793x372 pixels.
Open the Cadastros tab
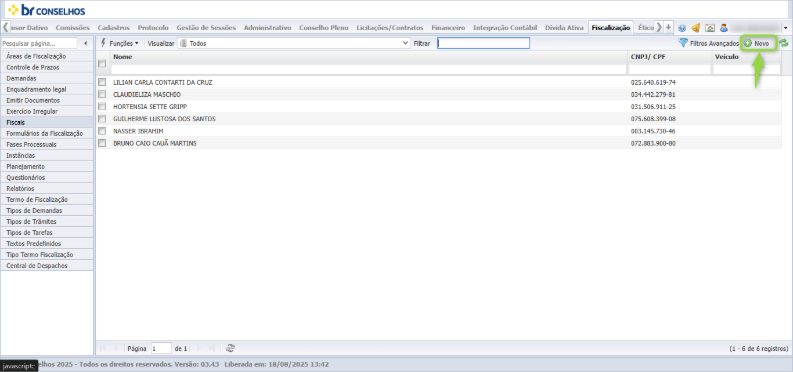pos(113,28)
